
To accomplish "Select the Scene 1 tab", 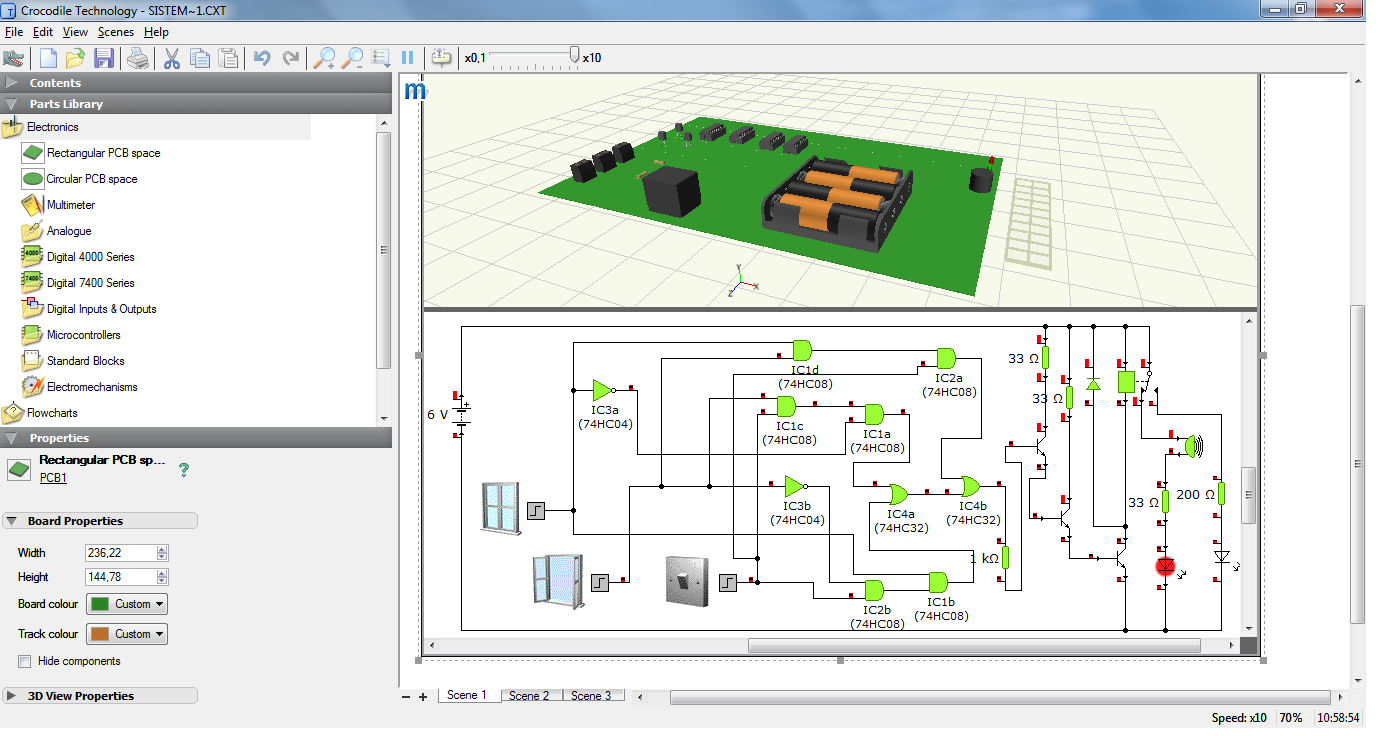I will point(467,695).
